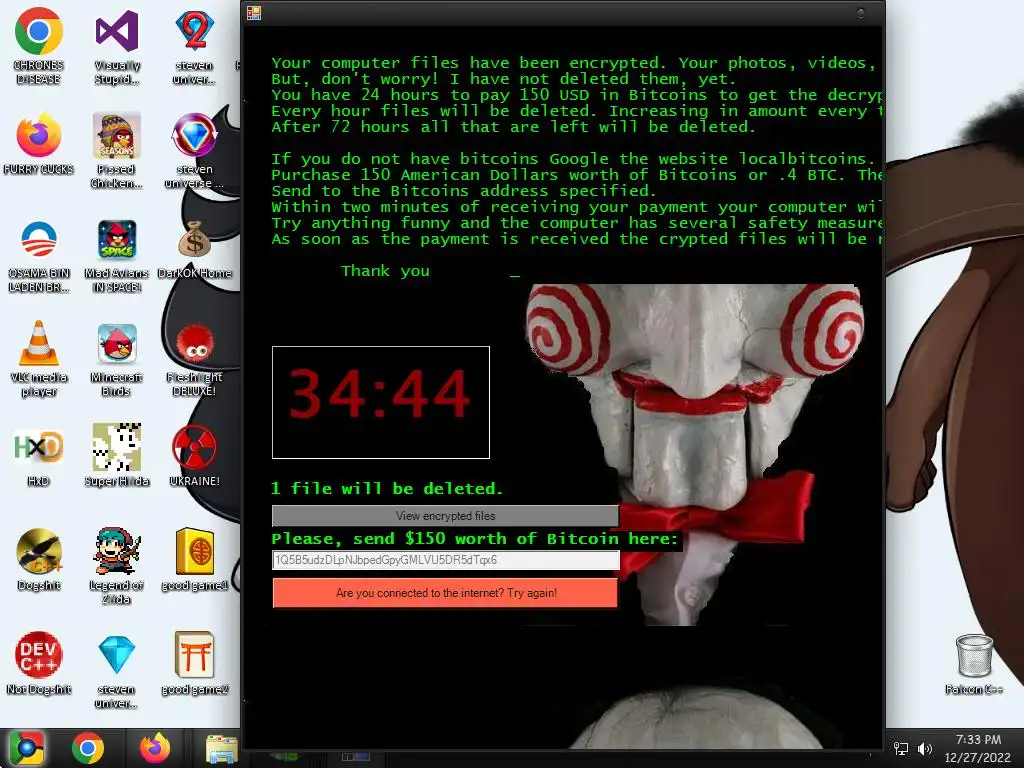Screen dimensions: 1024x768
Task: Open Firefox from the taskbar
Action: 155,748
